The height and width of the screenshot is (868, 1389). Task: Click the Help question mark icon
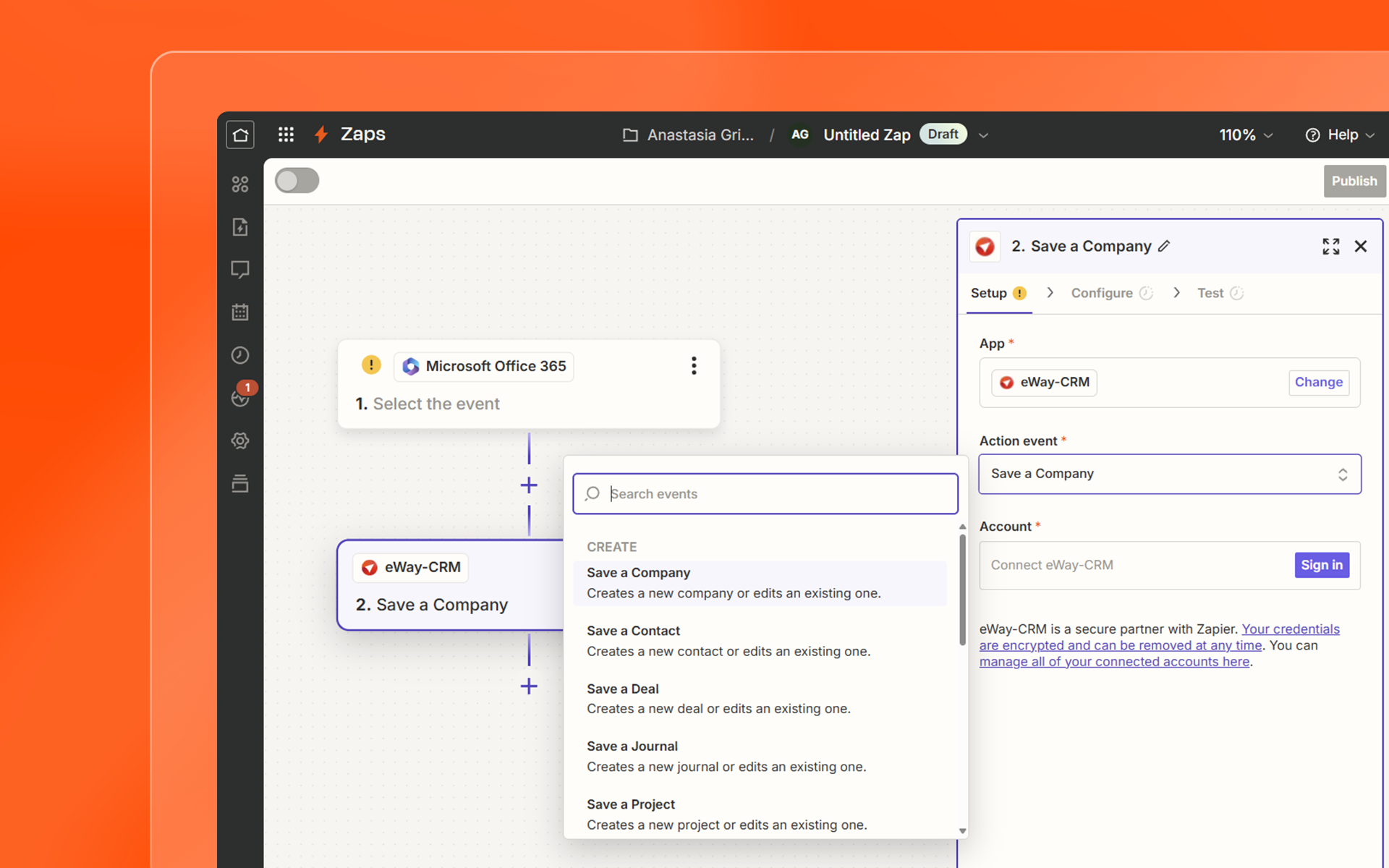click(x=1312, y=135)
